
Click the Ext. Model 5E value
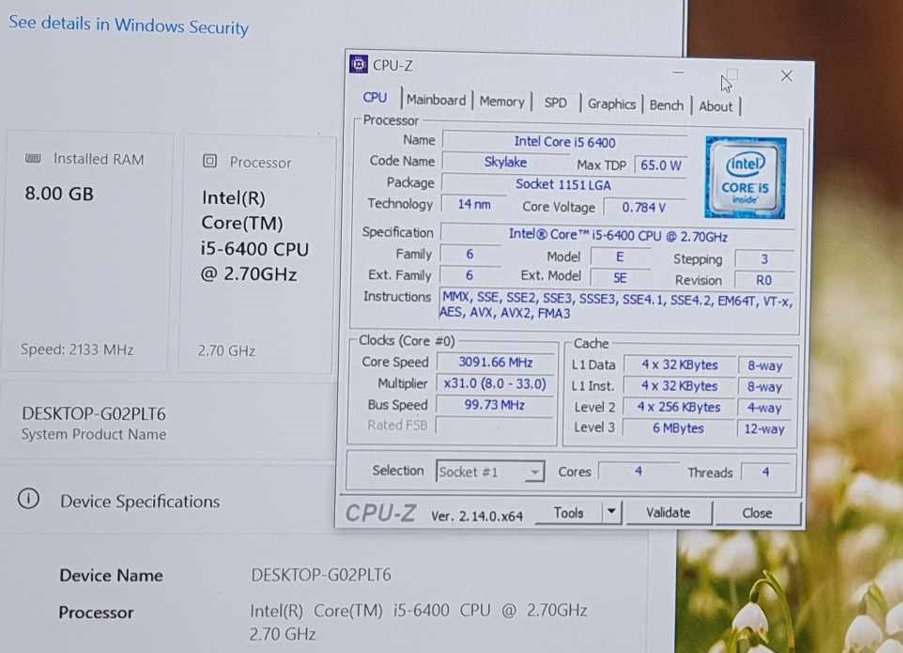[x=620, y=278]
